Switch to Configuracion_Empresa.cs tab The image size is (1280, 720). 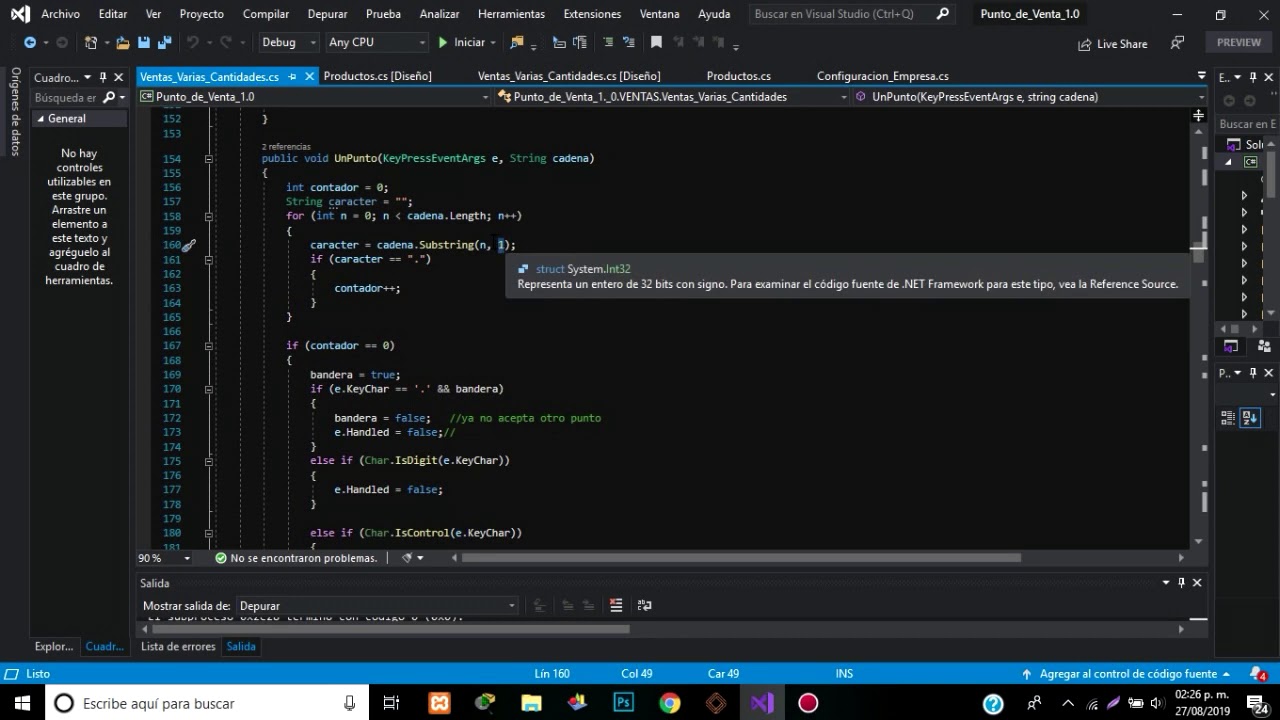(883, 76)
